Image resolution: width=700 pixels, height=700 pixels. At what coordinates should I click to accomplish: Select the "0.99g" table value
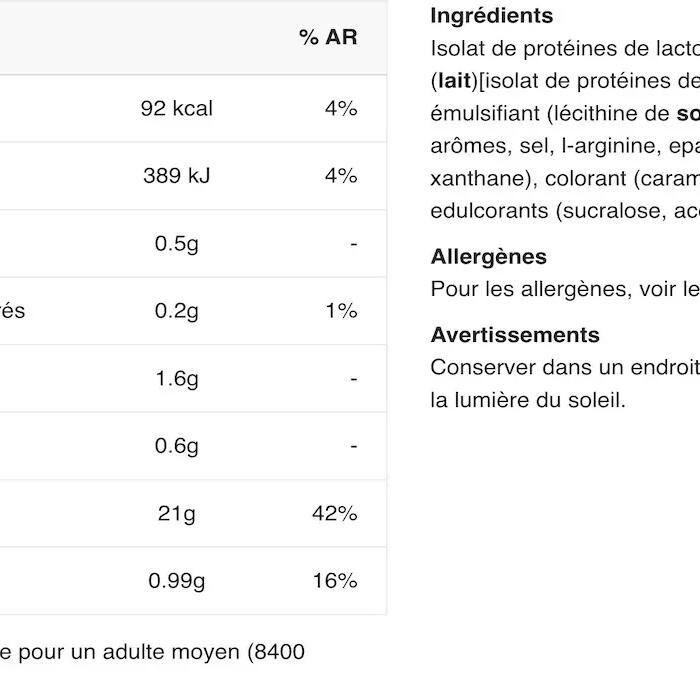[x=177, y=581]
